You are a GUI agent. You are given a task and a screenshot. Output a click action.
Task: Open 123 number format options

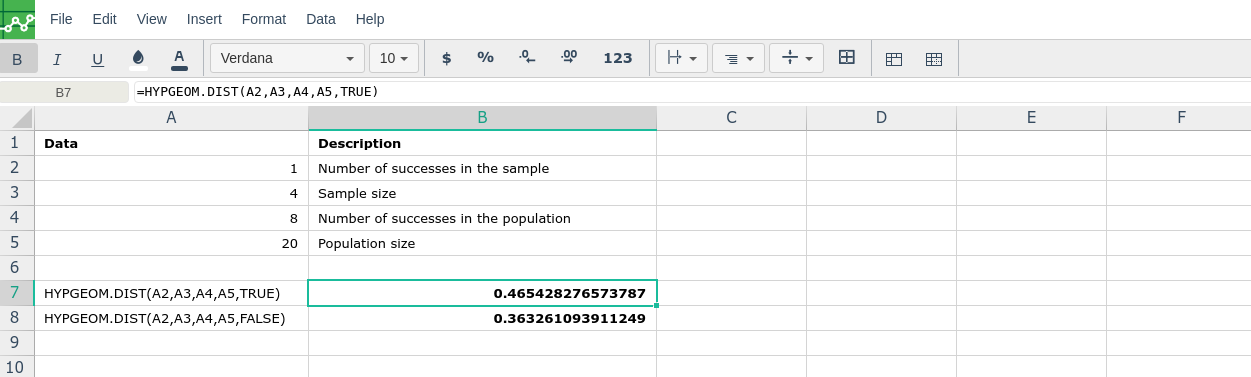(618, 58)
